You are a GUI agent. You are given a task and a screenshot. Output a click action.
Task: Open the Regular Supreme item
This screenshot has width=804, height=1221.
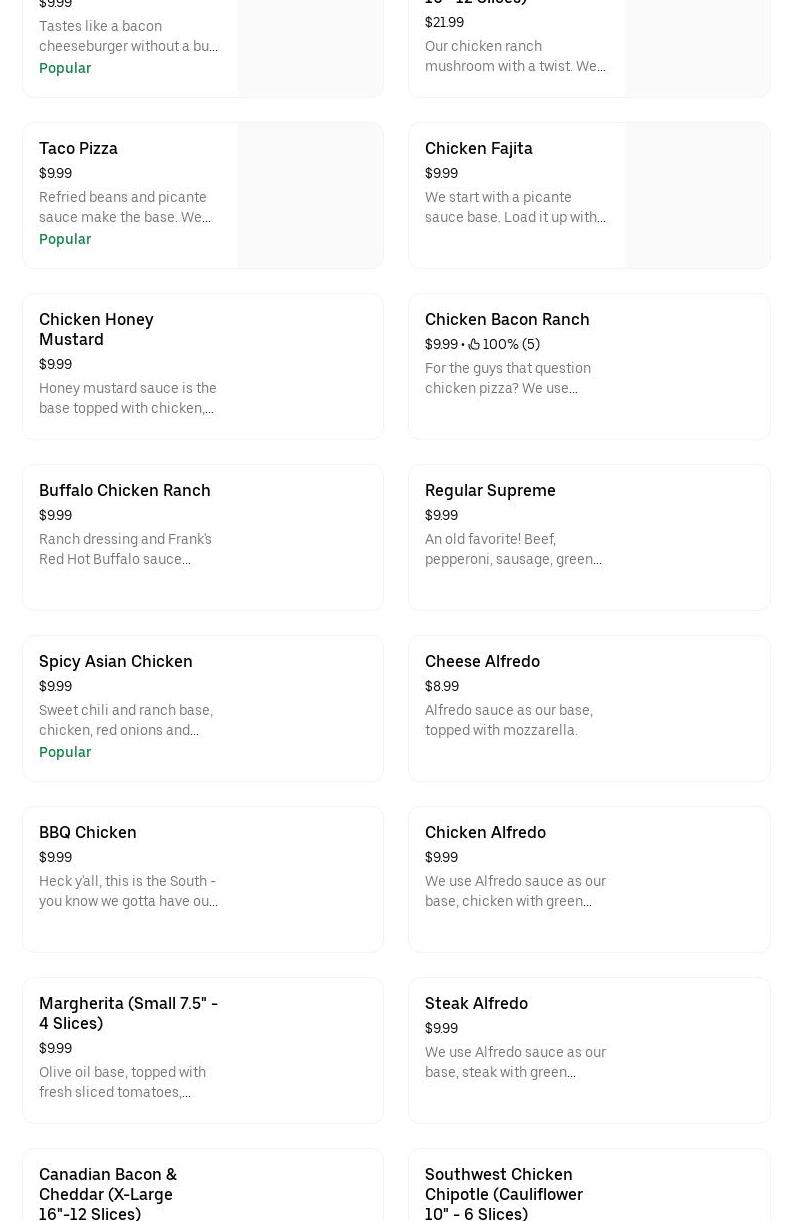coord(589,537)
